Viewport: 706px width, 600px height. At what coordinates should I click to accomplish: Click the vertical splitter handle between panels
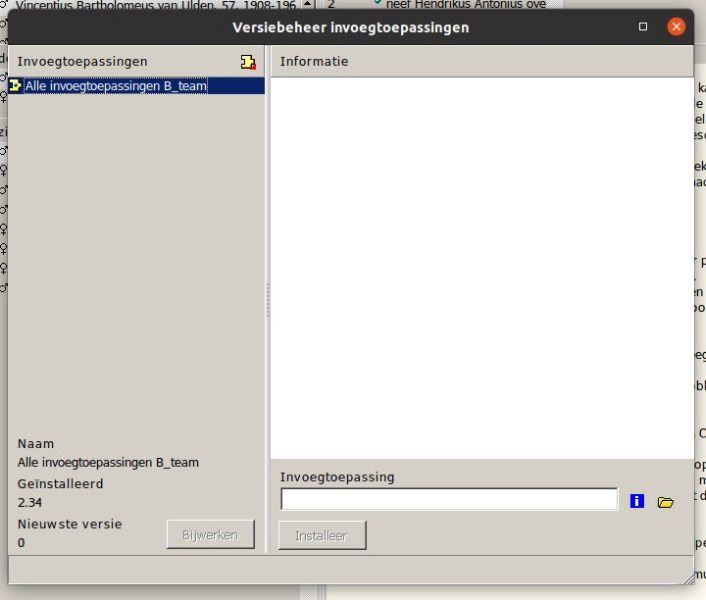267,300
